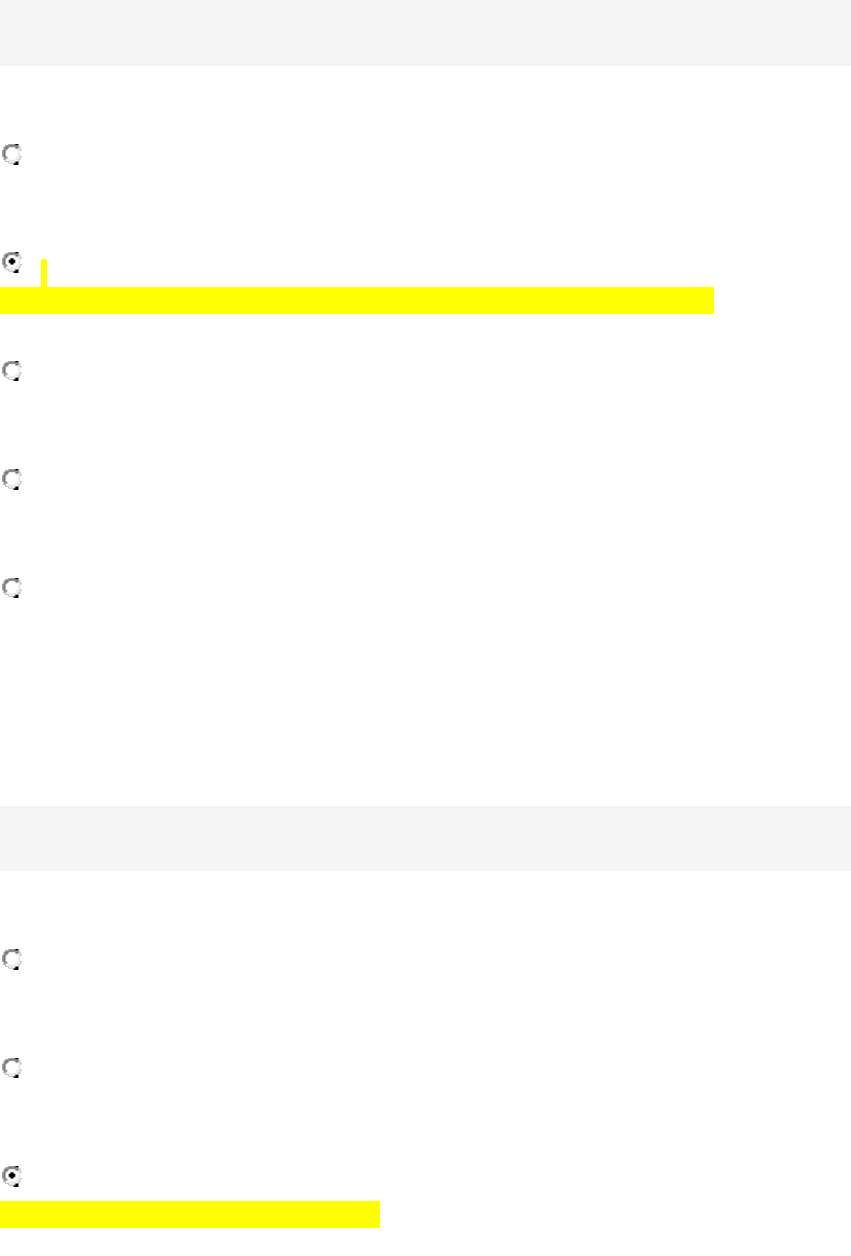
Task: Click the selected third radio in the bottom question
Action: pos(12,1176)
